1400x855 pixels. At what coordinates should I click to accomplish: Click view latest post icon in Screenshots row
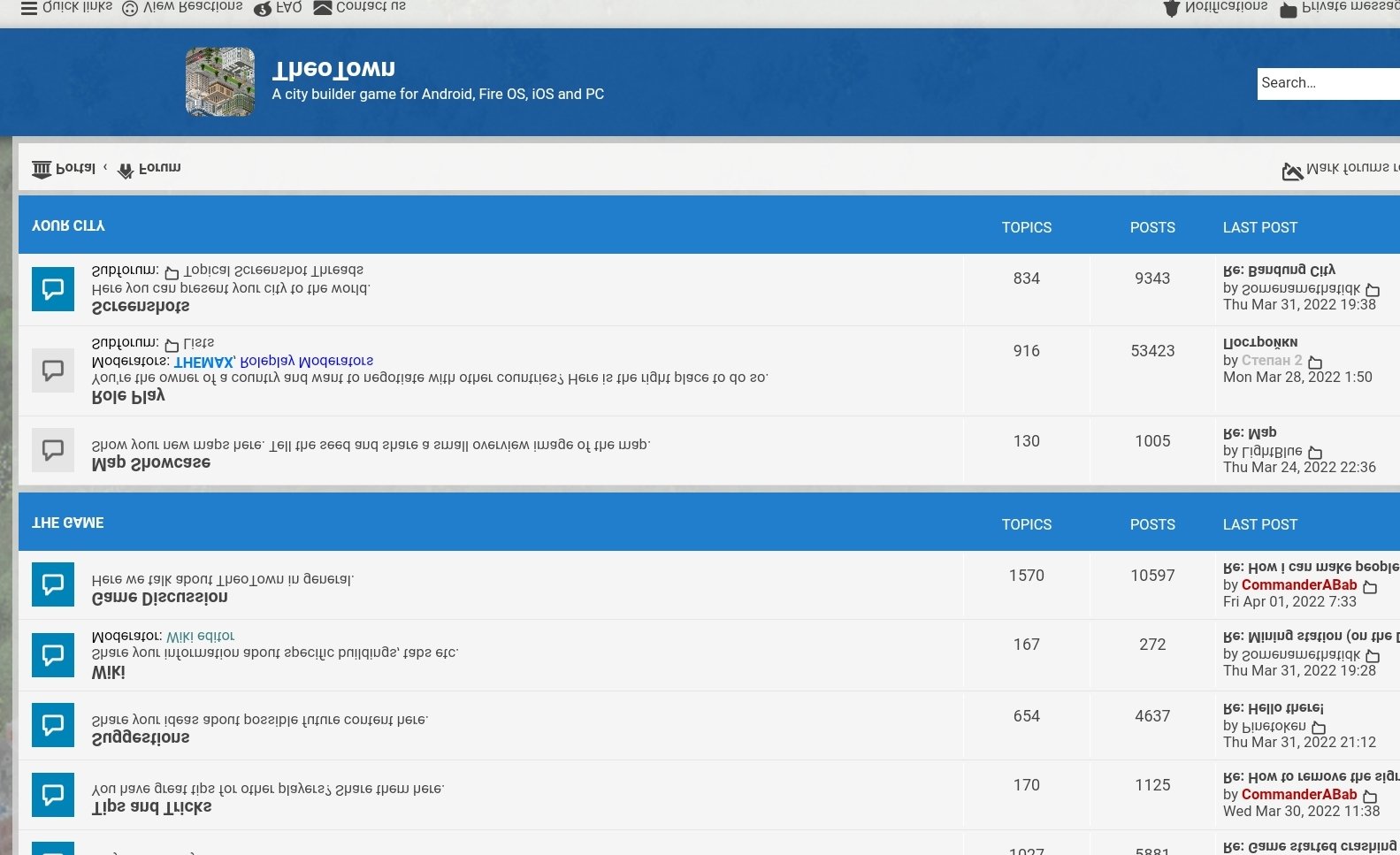point(1373,290)
